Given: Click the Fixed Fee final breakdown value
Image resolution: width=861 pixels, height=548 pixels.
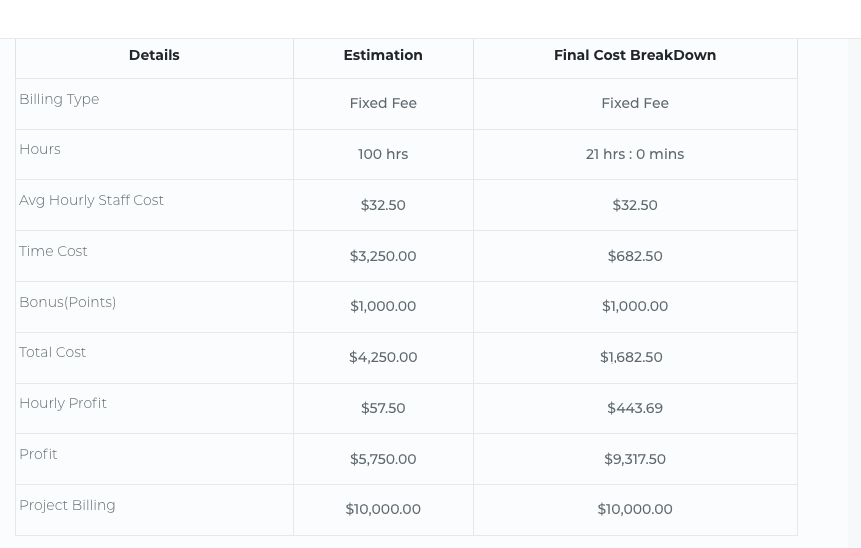Looking at the screenshot, I should point(635,103).
